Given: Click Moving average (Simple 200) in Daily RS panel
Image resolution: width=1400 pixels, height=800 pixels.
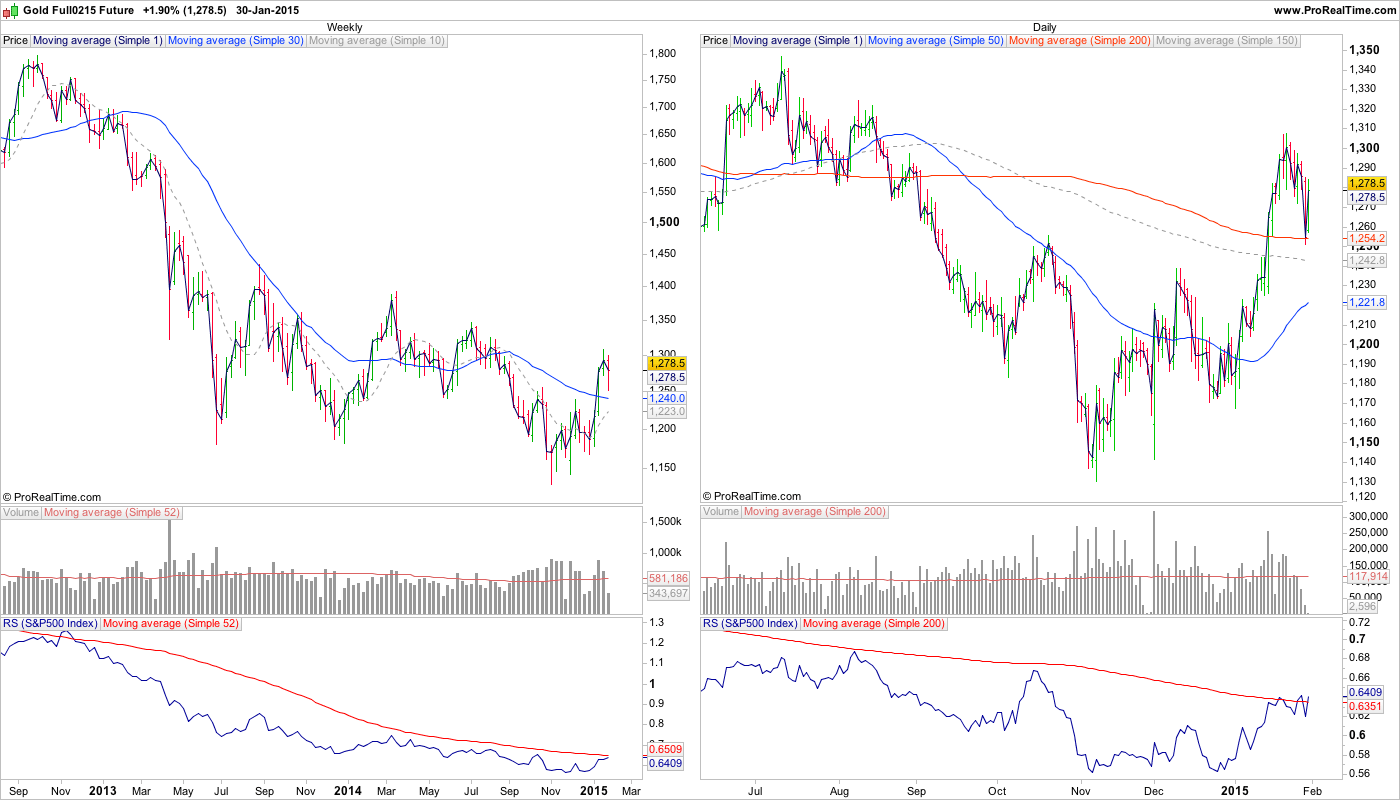Looking at the screenshot, I should (873, 623).
